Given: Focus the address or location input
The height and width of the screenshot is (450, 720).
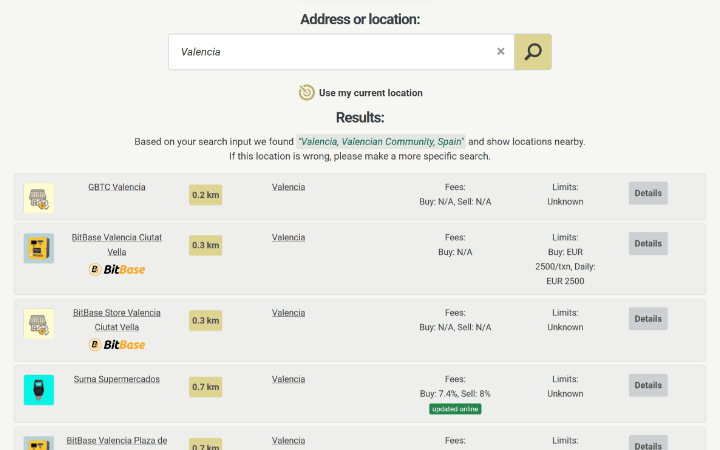Looking at the screenshot, I should 341,52.
